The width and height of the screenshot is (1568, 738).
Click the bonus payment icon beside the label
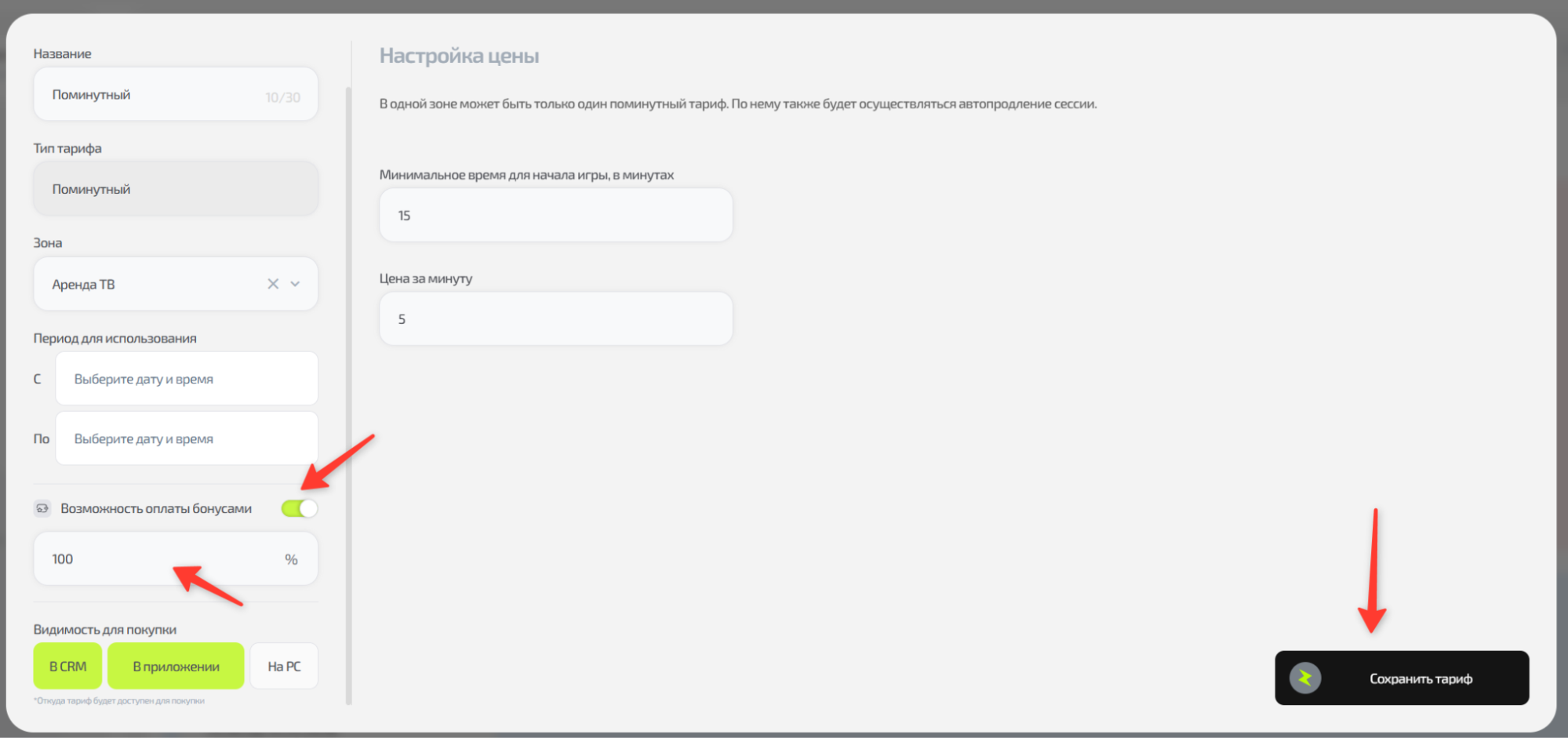click(42, 508)
